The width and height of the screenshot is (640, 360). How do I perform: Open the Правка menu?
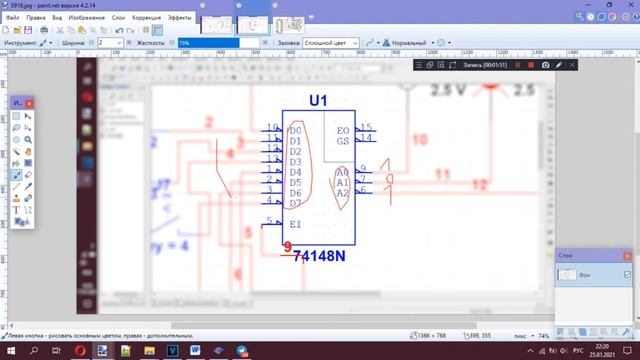click(x=36, y=18)
